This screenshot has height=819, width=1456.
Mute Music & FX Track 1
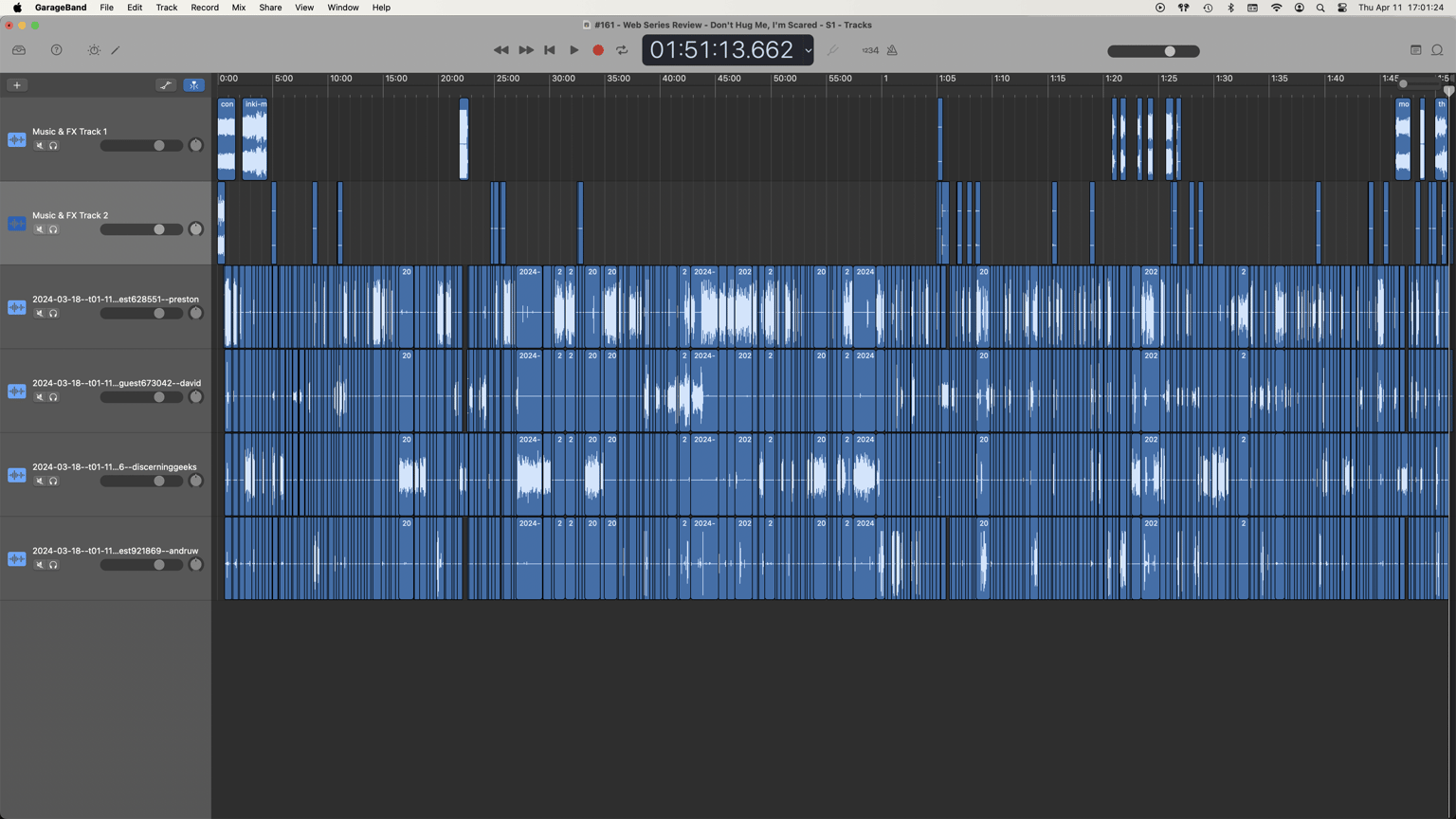(x=40, y=146)
